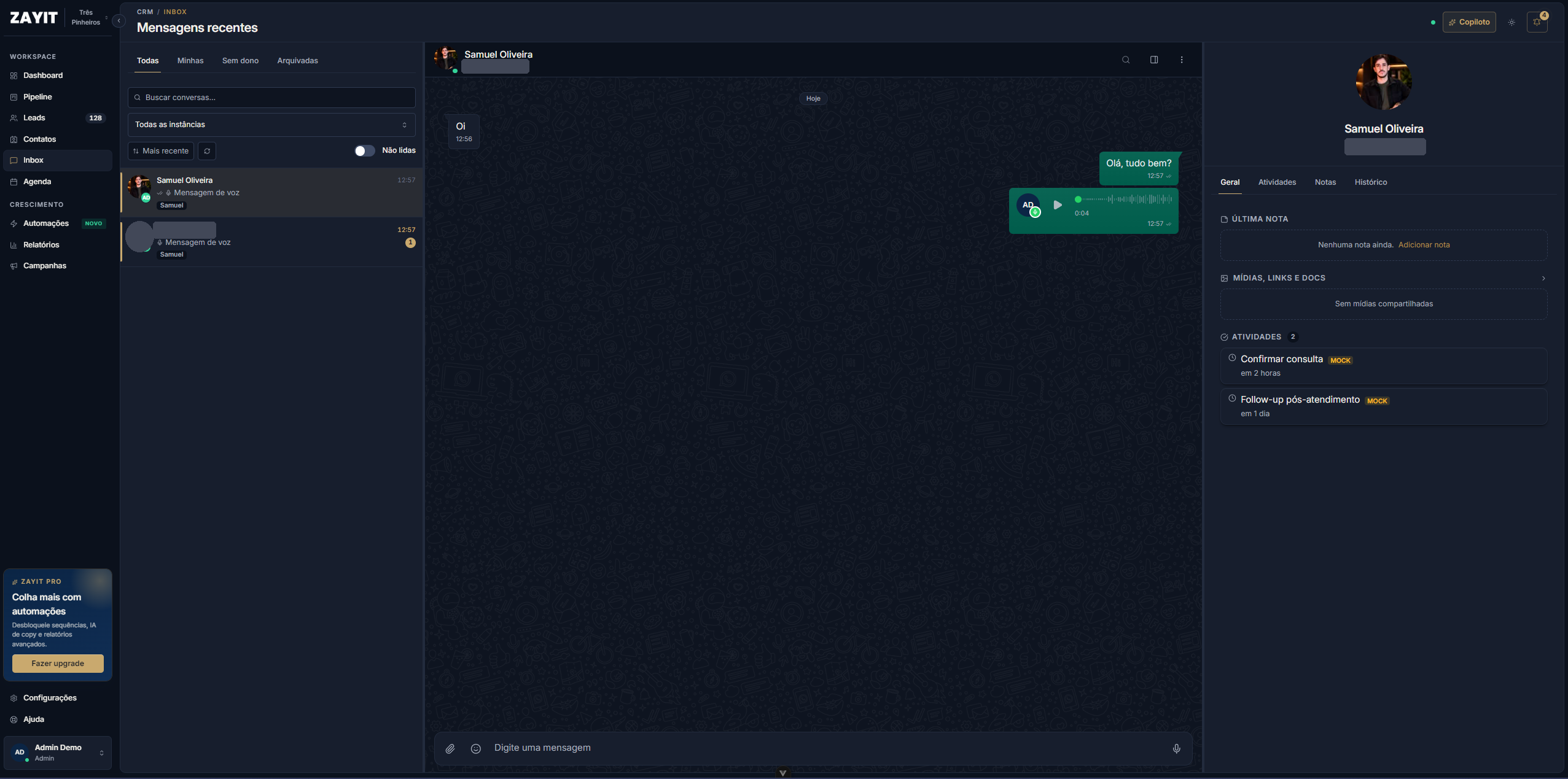Search within the Samuel Oliveira chat
Screen dimensions: 1568x779
(x=1126, y=60)
